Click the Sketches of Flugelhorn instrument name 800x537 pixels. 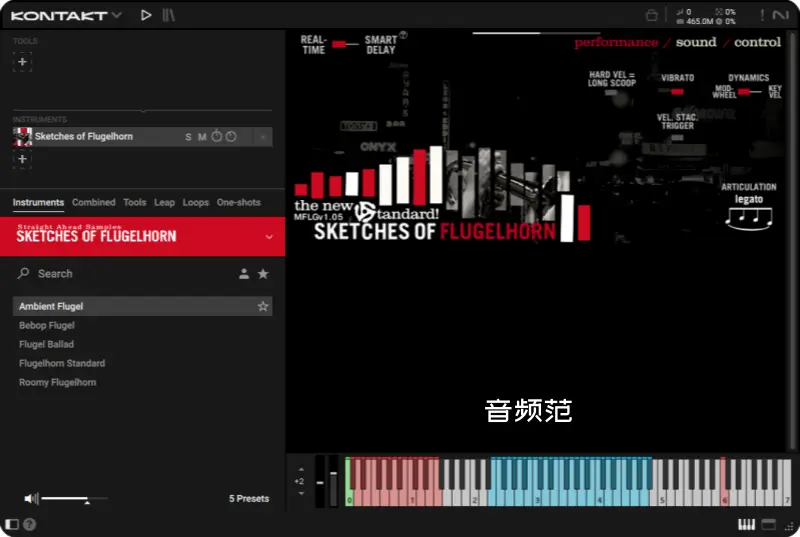point(84,136)
